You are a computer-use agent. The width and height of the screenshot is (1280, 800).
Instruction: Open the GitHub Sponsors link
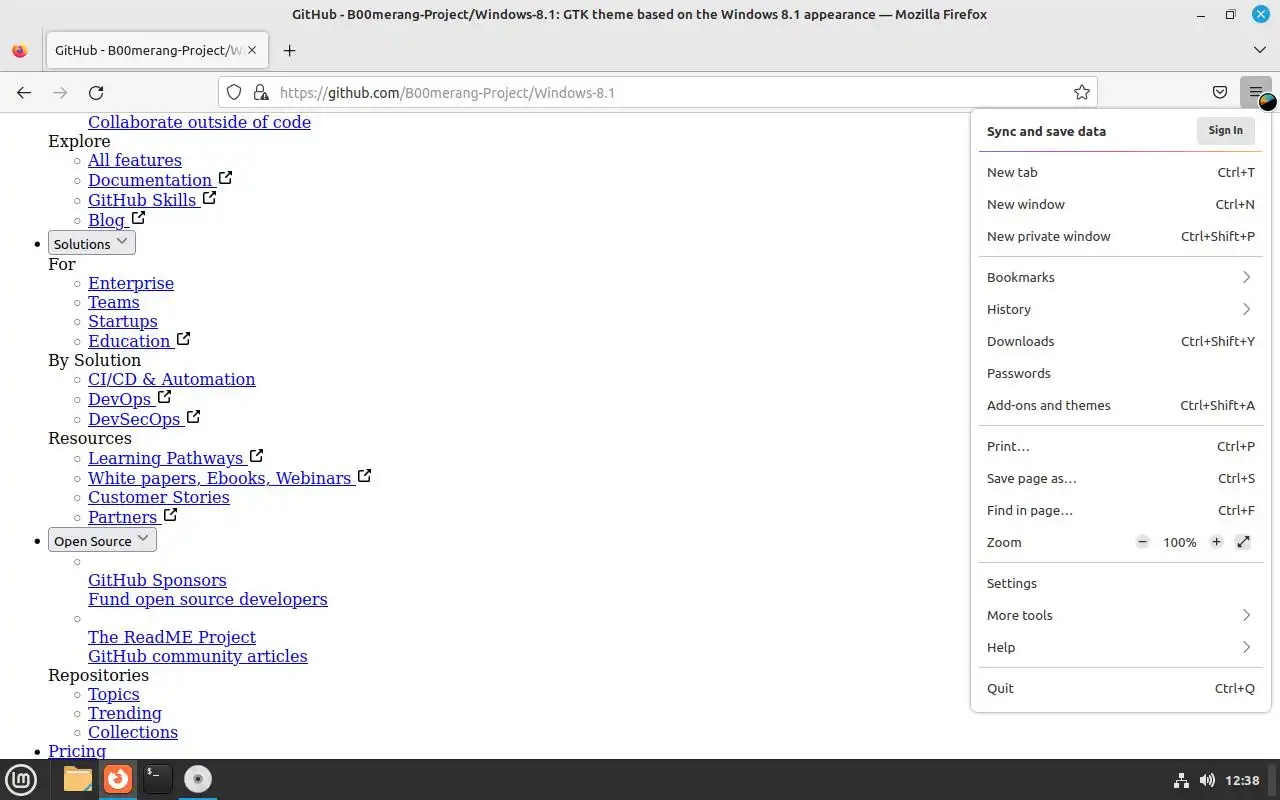157,580
